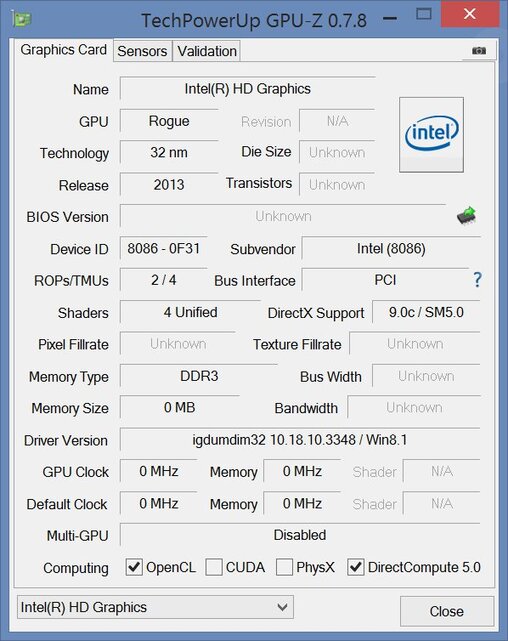Open the Intel(R) HD Graphics device dropdown
508x641 pixels.
click(155, 607)
